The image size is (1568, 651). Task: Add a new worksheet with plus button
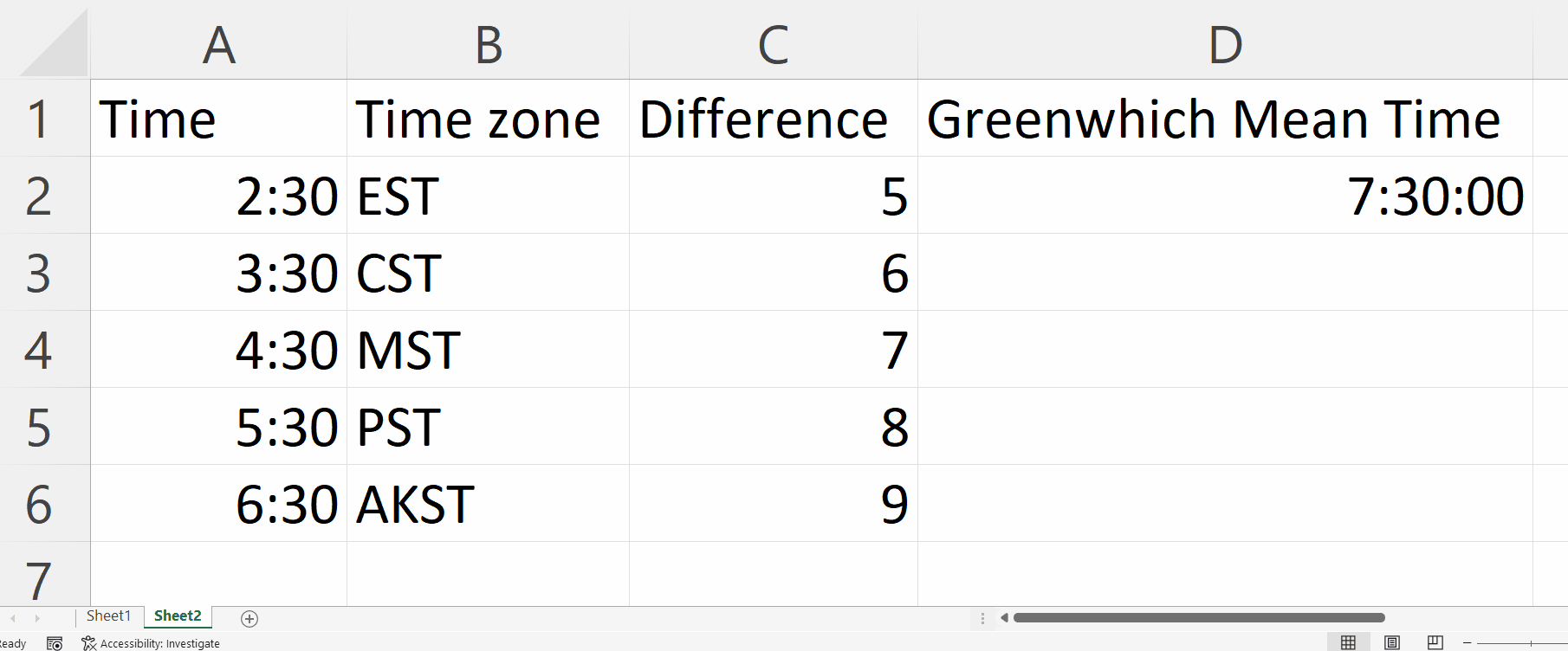249,617
